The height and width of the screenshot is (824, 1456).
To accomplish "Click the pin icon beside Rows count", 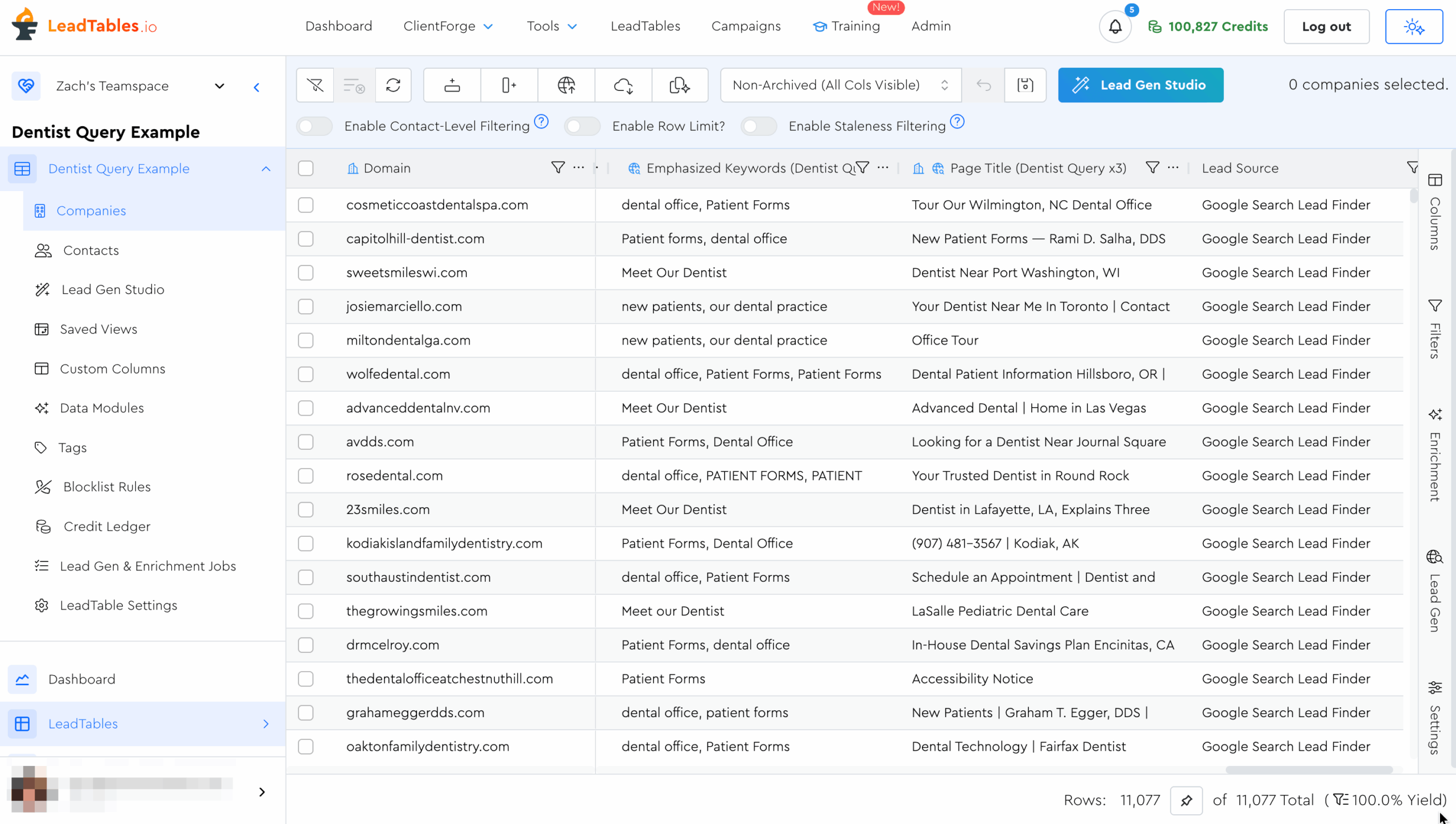I will [x=1186, y=800].
